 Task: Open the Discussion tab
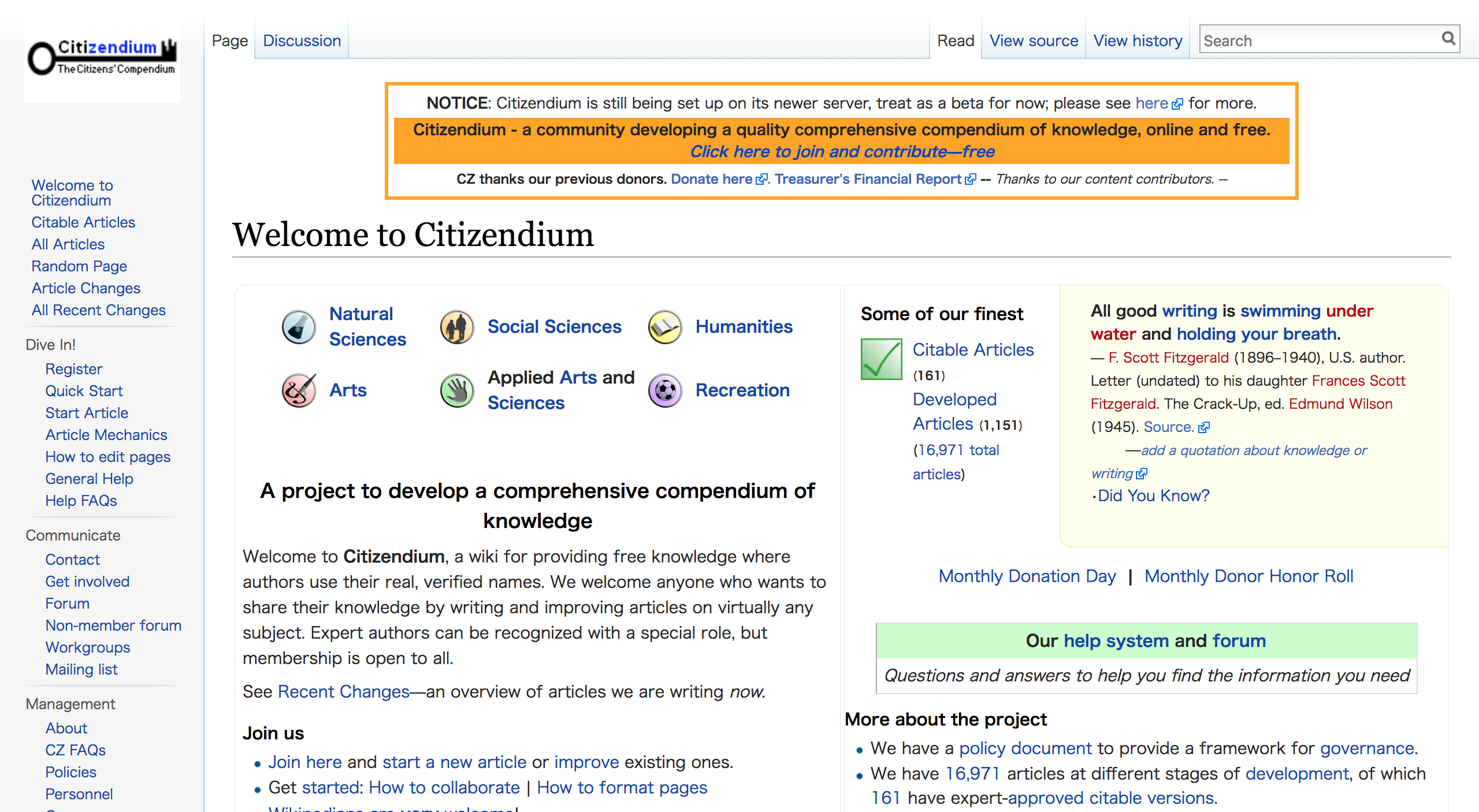coord(302,41)
